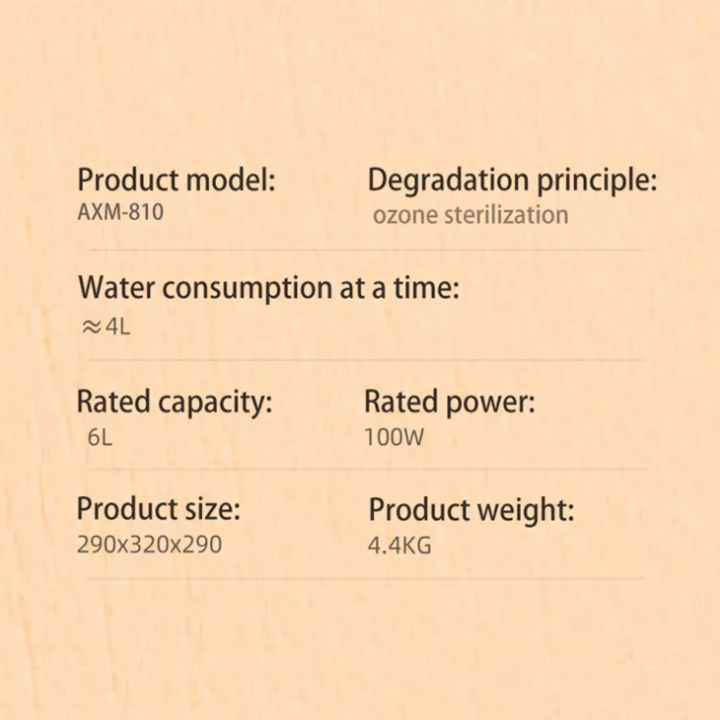Select the 290x320x290 dimensions text
This screenshot has width=720, height=720.
tap(149, 545)
